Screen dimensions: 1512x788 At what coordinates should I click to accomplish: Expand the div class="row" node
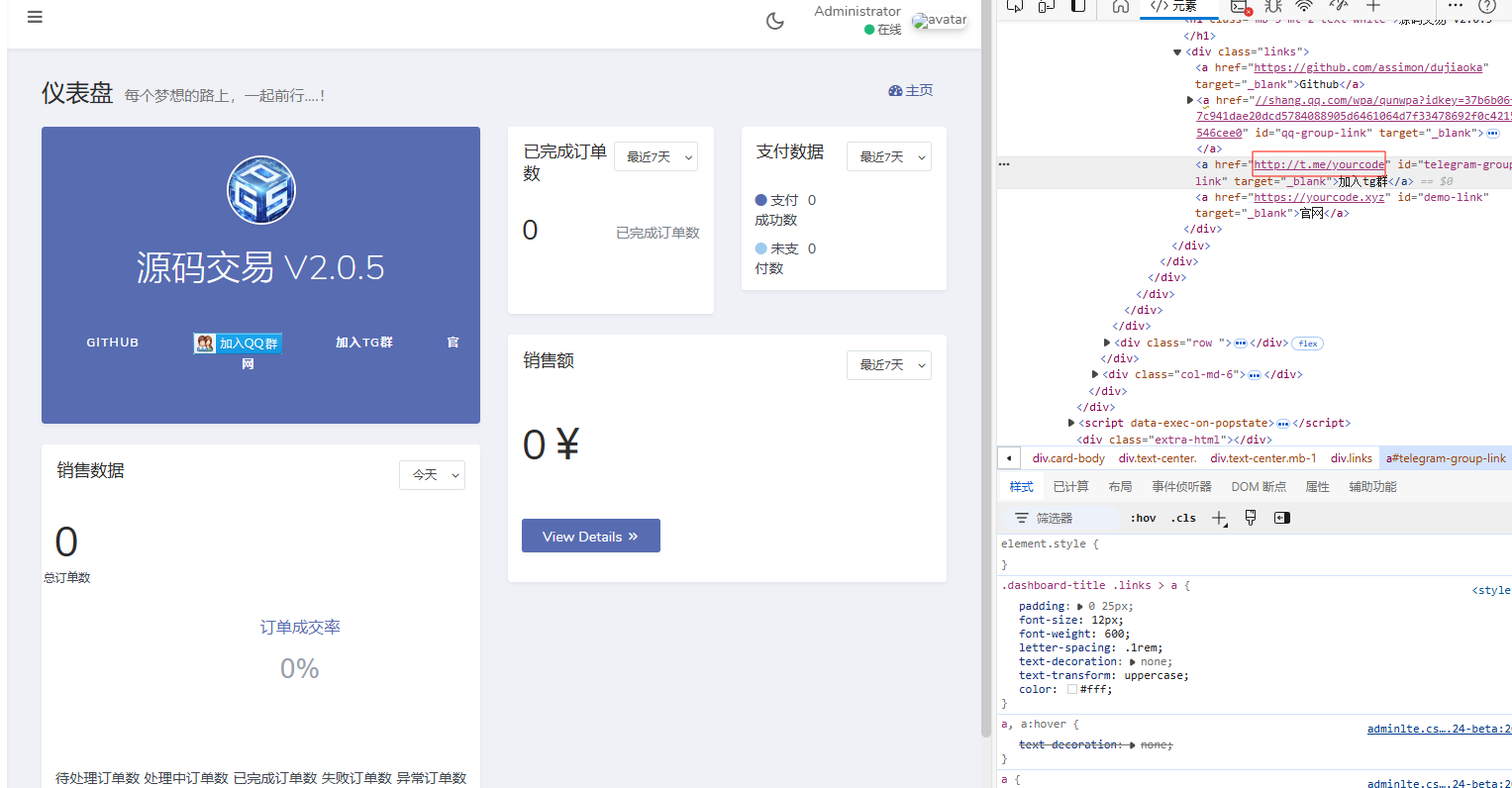(1107, 343)
